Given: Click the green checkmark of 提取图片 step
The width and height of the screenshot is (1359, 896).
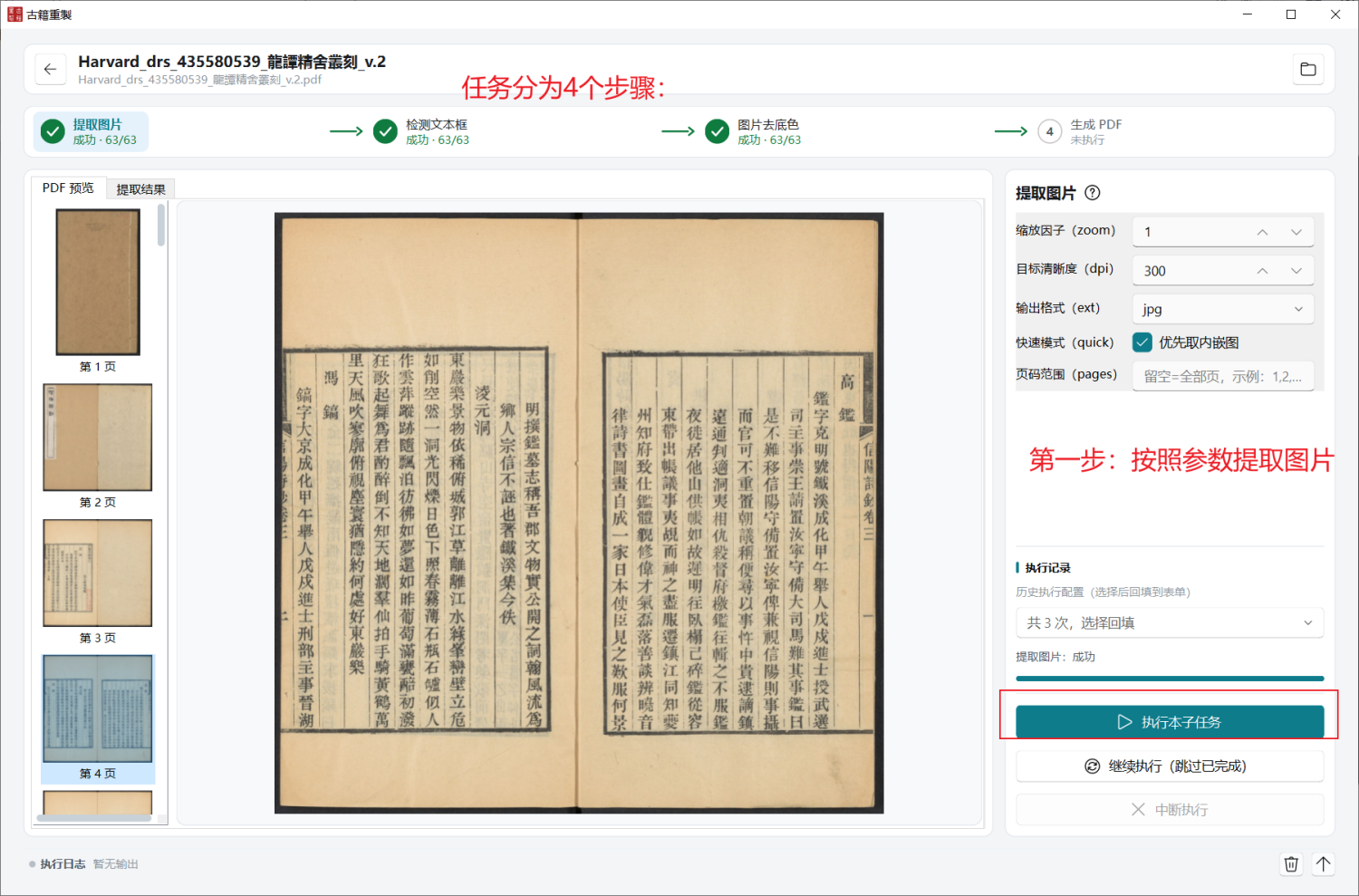Looking at the screenshot, I should (x=53, y=131).
